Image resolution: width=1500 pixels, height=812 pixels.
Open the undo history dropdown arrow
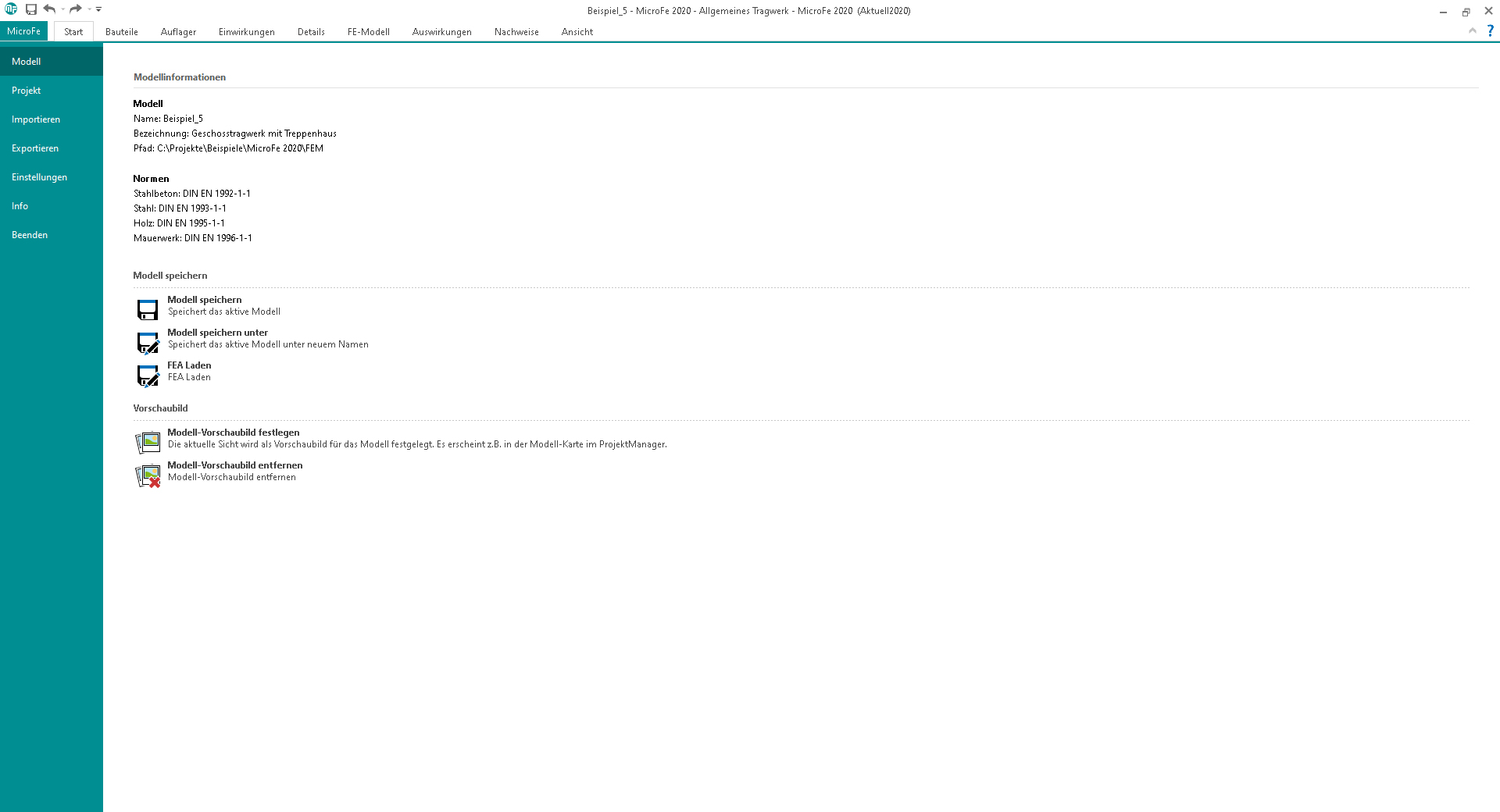(x=62, y=9)
